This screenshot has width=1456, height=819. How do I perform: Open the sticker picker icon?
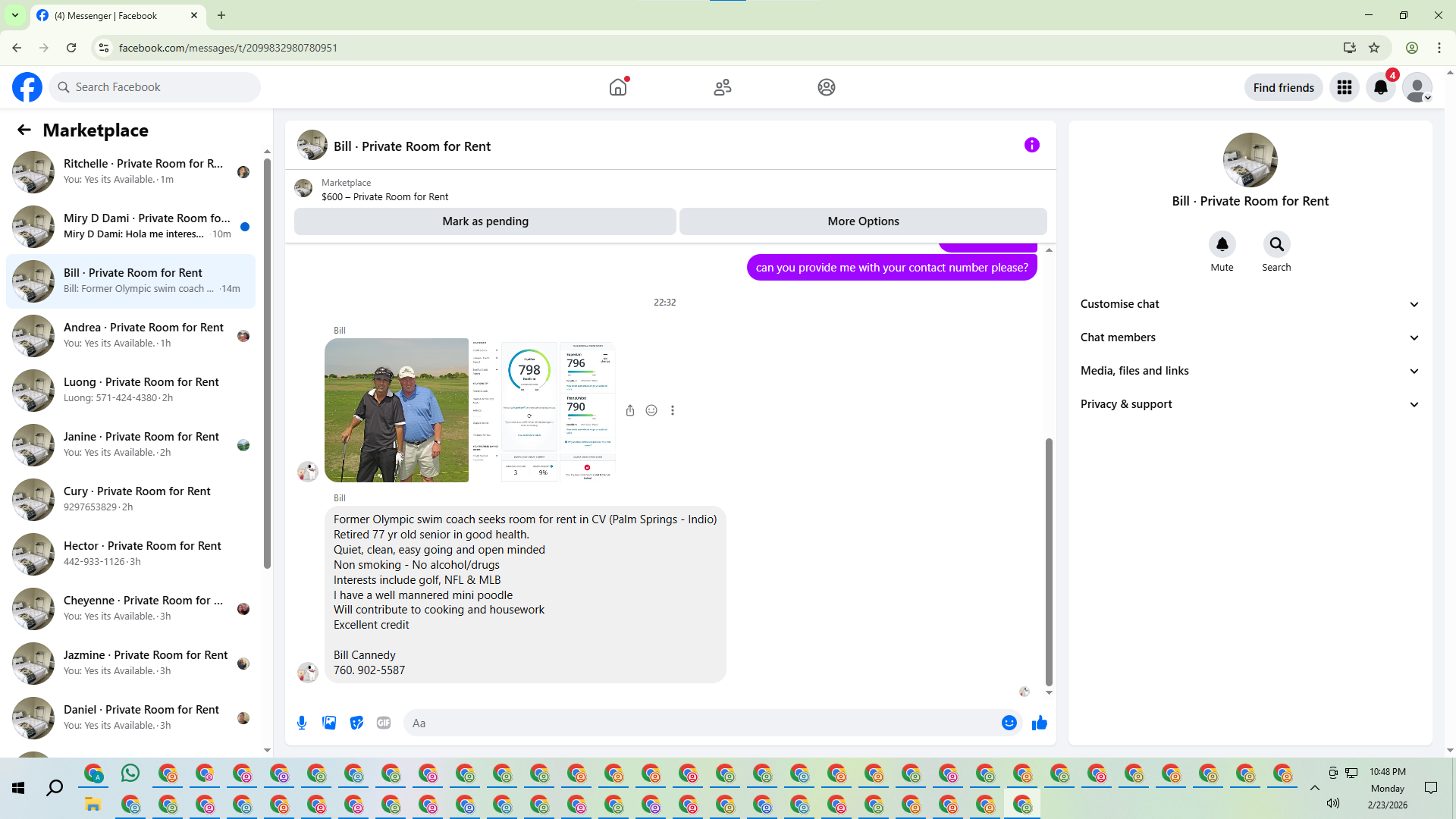[x=356, y=723]
